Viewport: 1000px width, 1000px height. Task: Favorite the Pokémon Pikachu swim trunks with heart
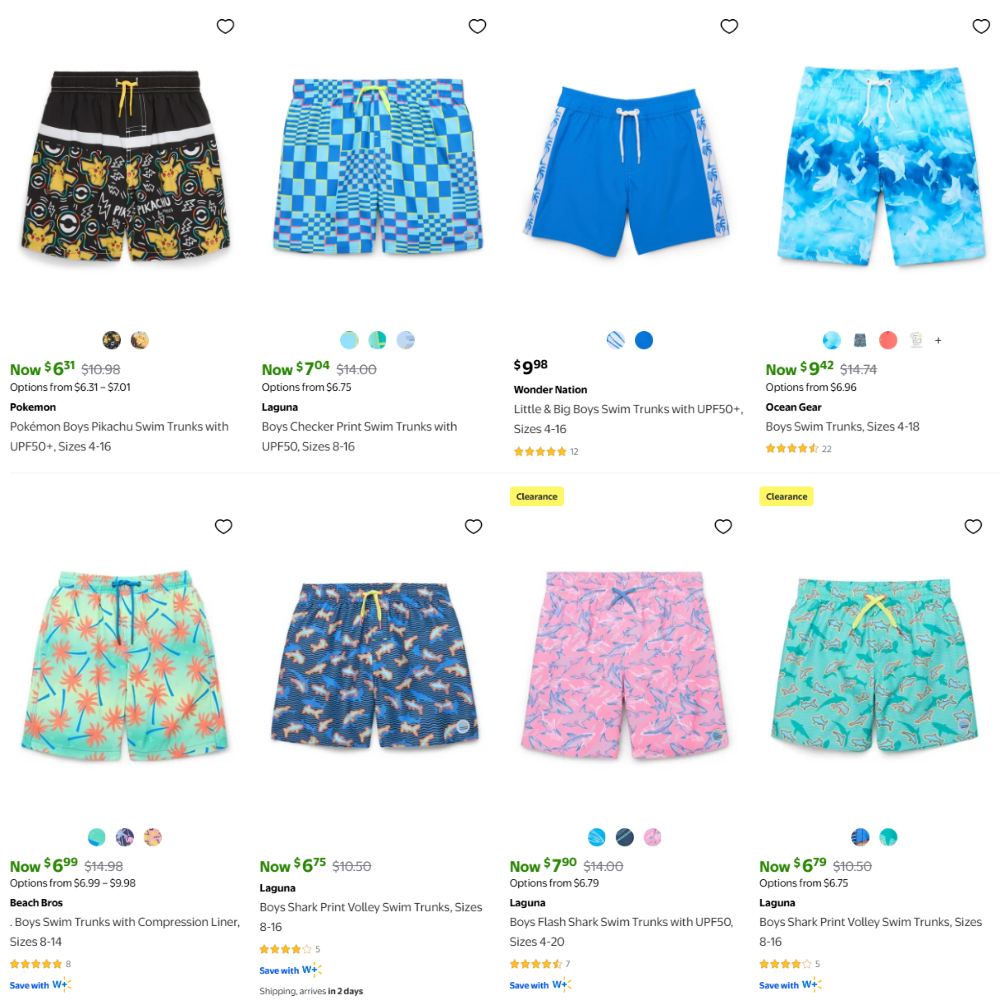tap(225, 26)
